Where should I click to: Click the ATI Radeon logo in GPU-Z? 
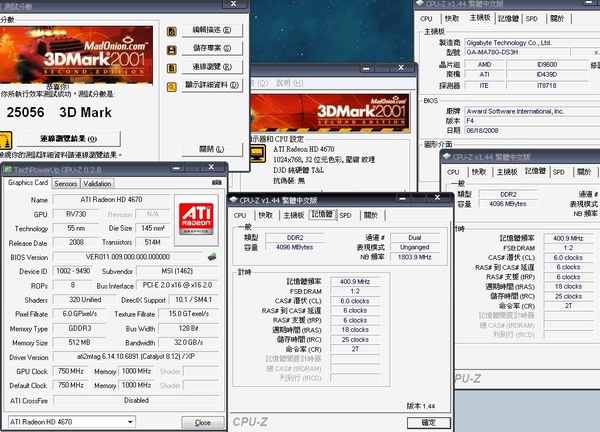pos(196,220)
